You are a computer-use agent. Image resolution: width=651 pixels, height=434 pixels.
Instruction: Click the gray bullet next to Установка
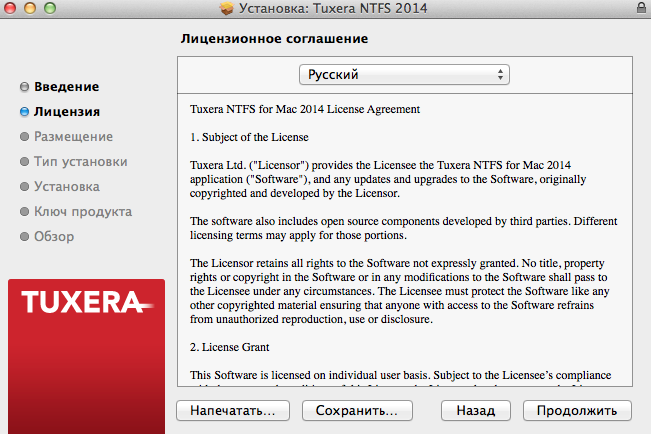[24, 186]
